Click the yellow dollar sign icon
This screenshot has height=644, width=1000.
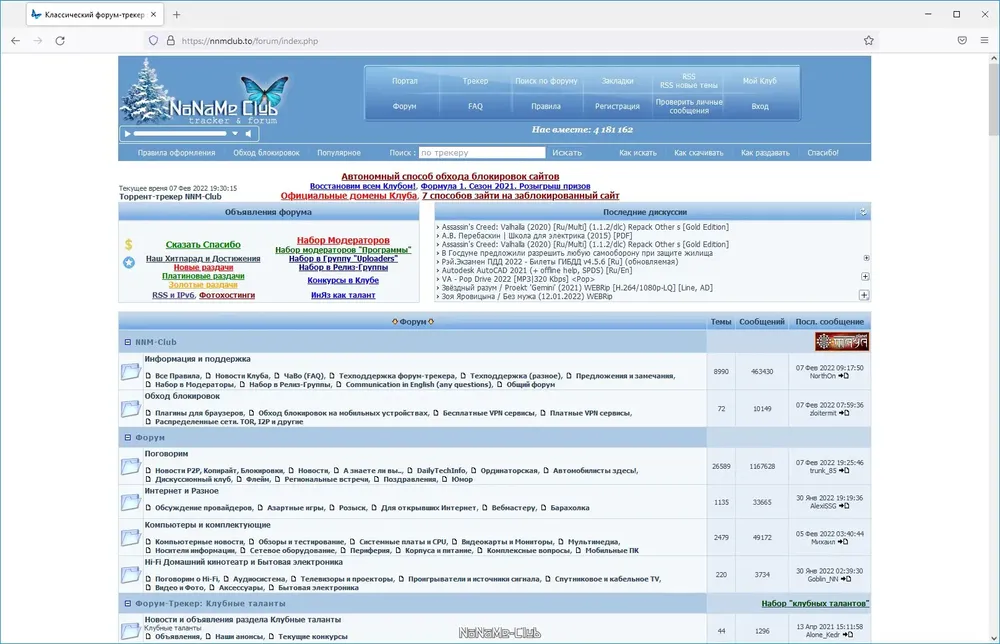(x=129, y=244)
